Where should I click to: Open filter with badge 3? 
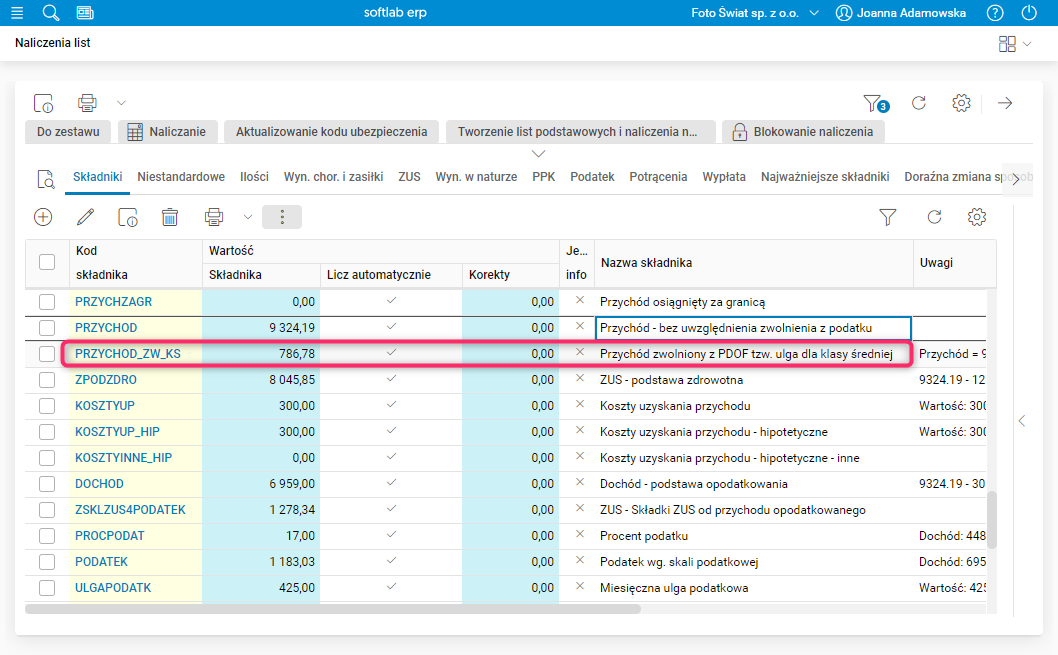click(x=874, y=103)
